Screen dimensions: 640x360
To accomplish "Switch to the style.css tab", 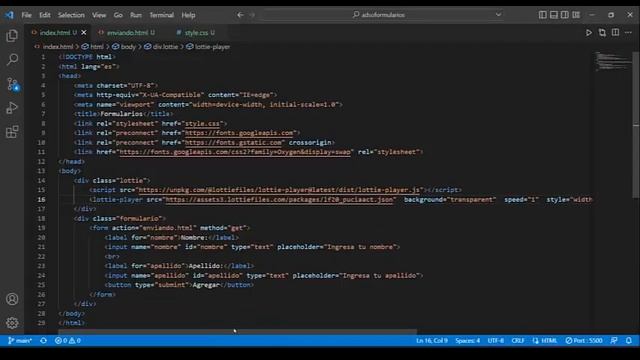I will (196, 33).
